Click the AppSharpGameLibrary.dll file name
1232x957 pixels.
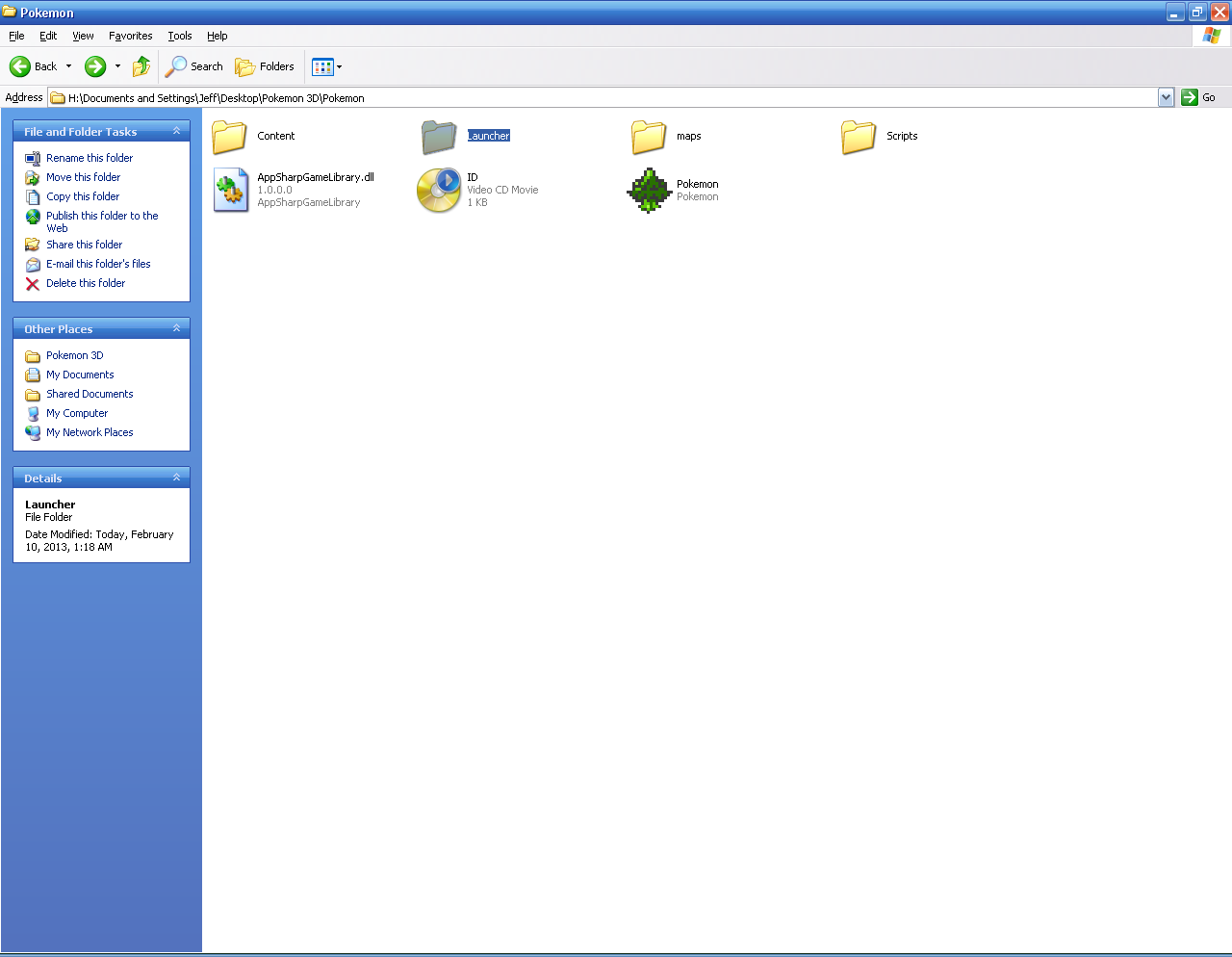coord(316,177)
